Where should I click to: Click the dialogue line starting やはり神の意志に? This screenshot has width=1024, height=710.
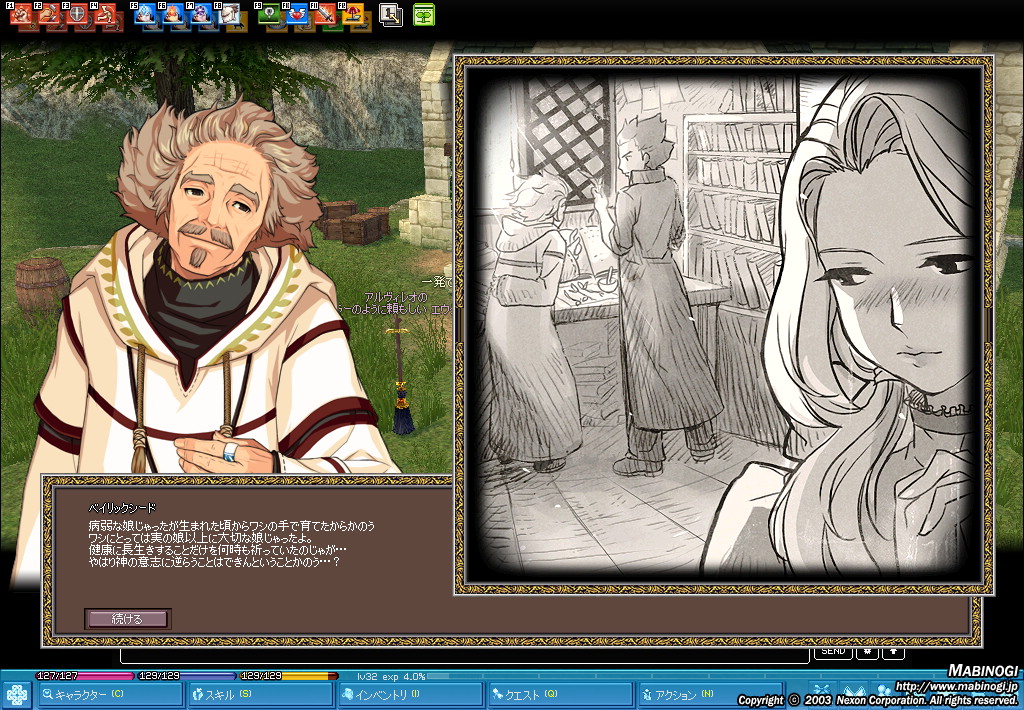[214, 562]
